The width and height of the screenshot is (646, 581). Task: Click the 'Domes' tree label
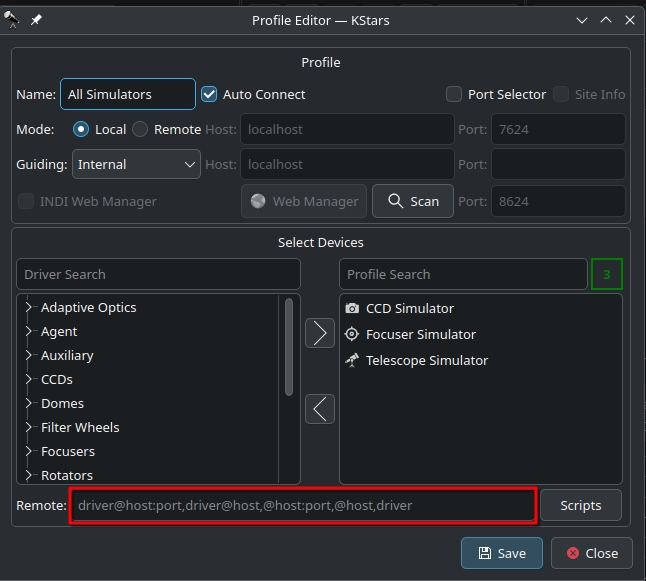click(x=62, y=403)
